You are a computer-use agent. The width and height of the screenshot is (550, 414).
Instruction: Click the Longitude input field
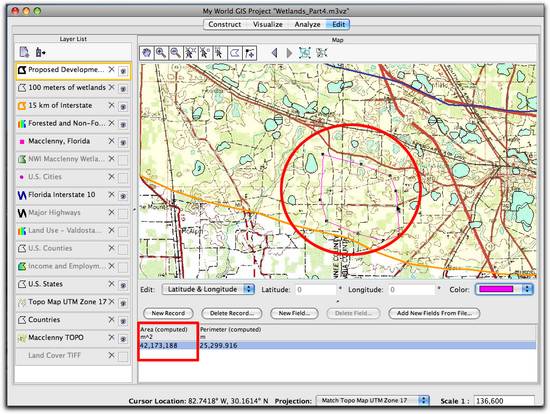pyautogui.click(x=411, y=290)
